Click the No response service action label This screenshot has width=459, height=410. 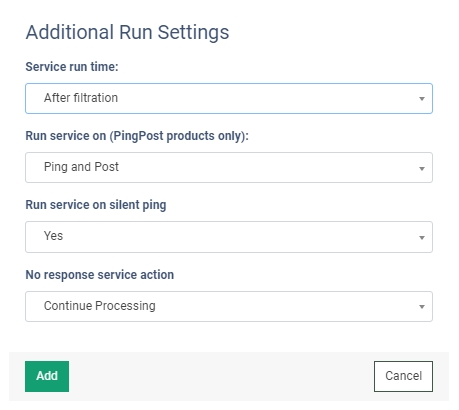[x=100, y=275]
